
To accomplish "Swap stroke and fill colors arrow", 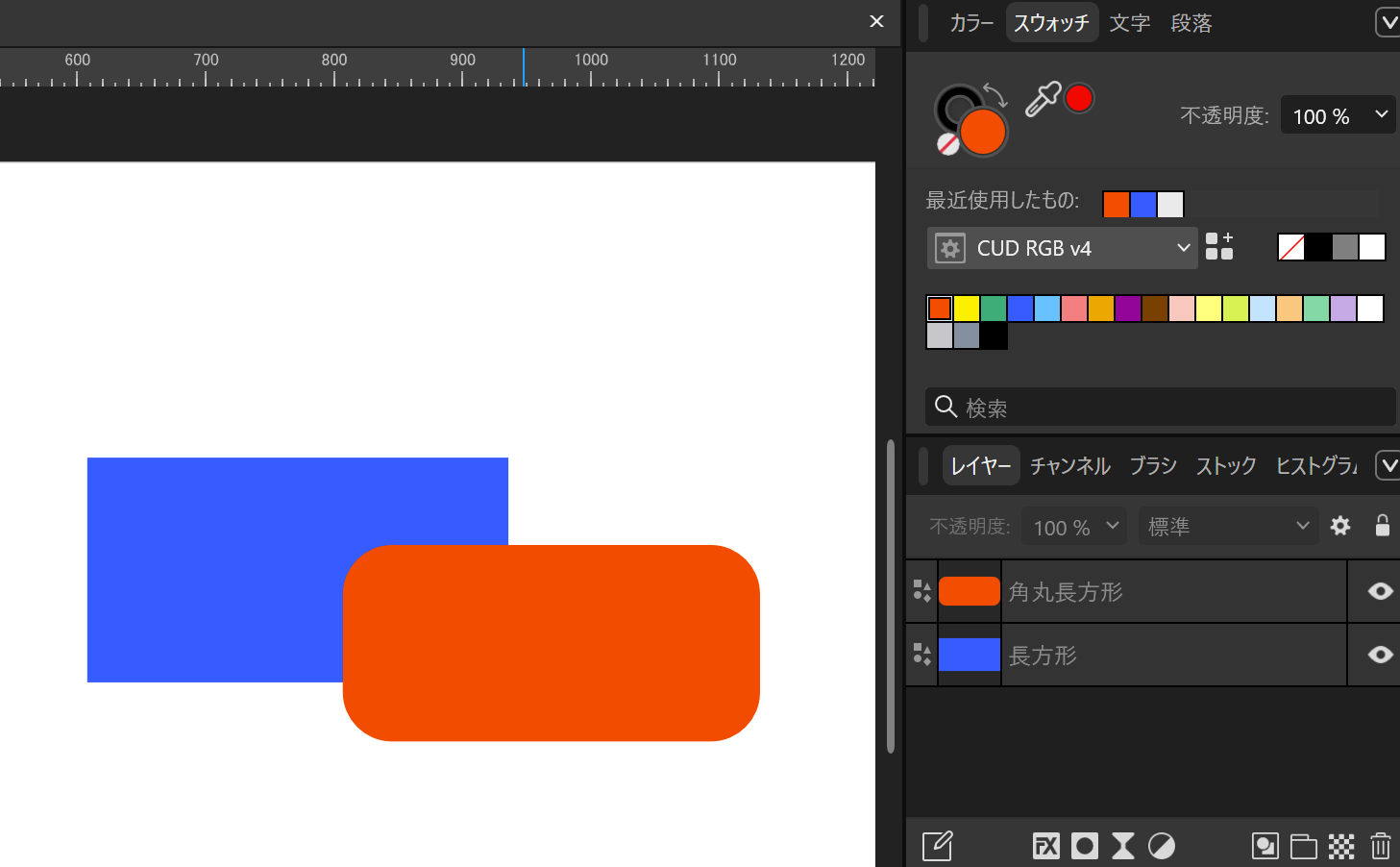I will coord(995,94).
